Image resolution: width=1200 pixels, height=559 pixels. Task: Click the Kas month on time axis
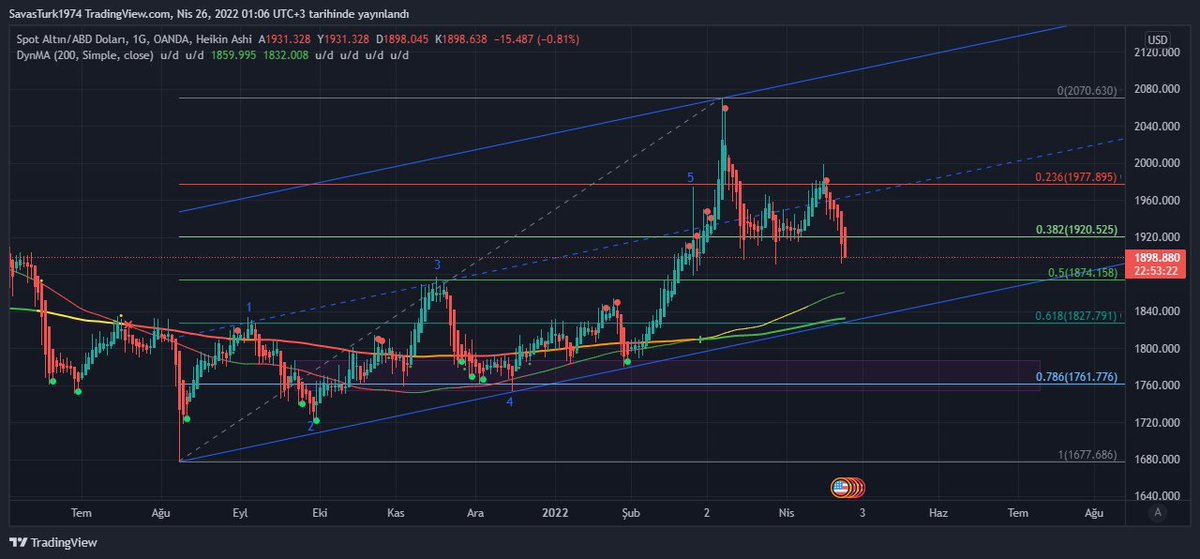[x=395, y=512]
